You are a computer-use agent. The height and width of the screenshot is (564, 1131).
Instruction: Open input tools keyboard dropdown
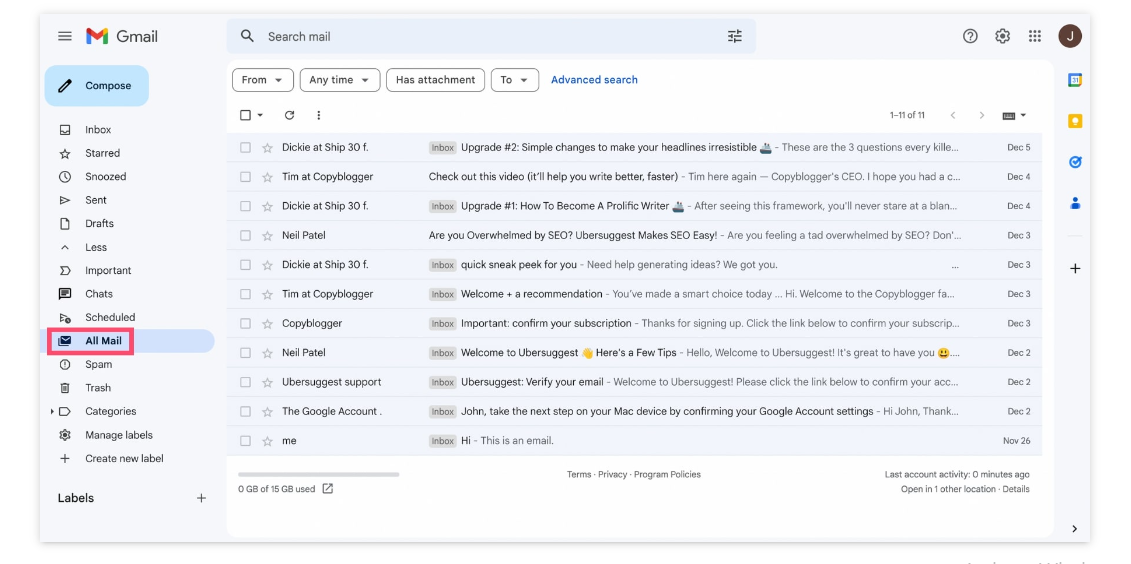[x=1014, y=115]
